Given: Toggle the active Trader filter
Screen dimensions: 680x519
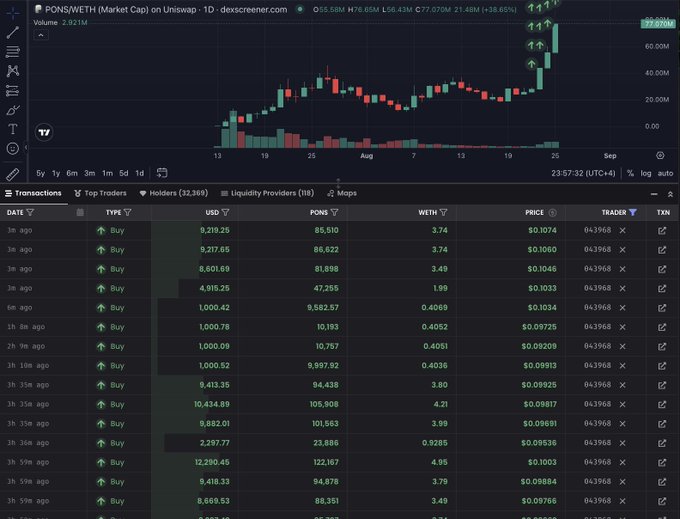Looking at the screenshot, I should [x=633, y=212].
